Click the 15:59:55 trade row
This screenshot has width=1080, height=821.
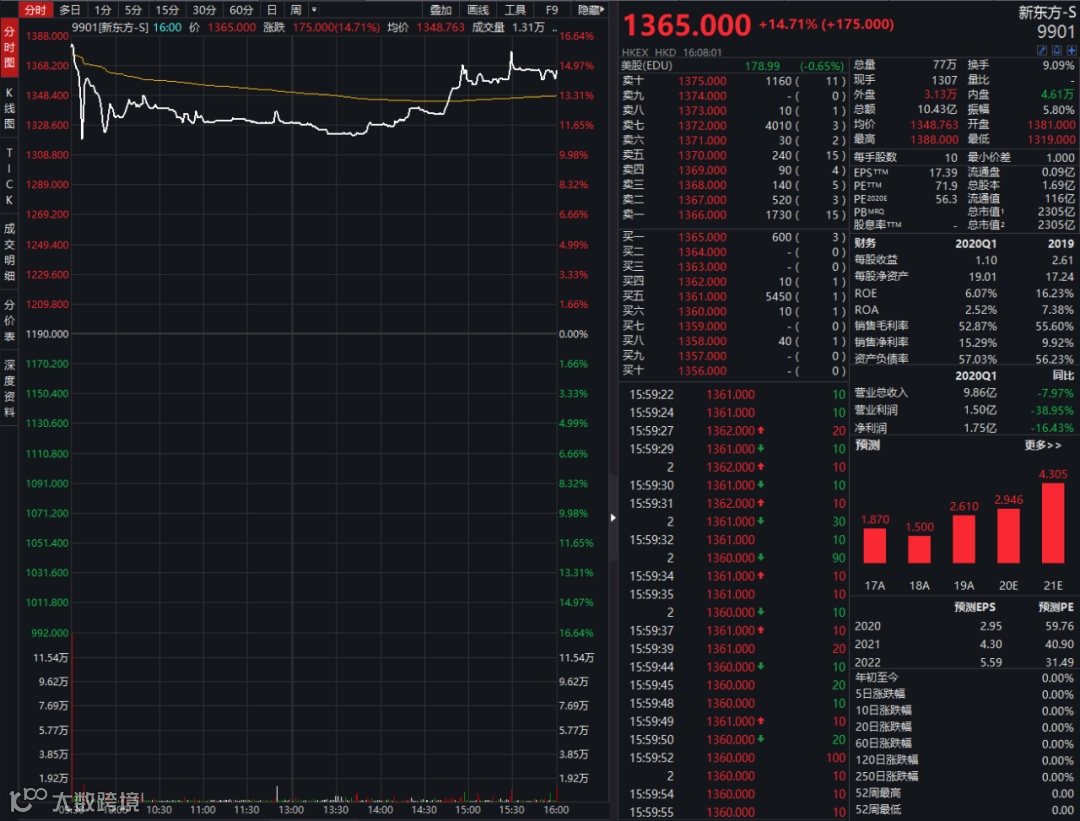coord(736,812)
